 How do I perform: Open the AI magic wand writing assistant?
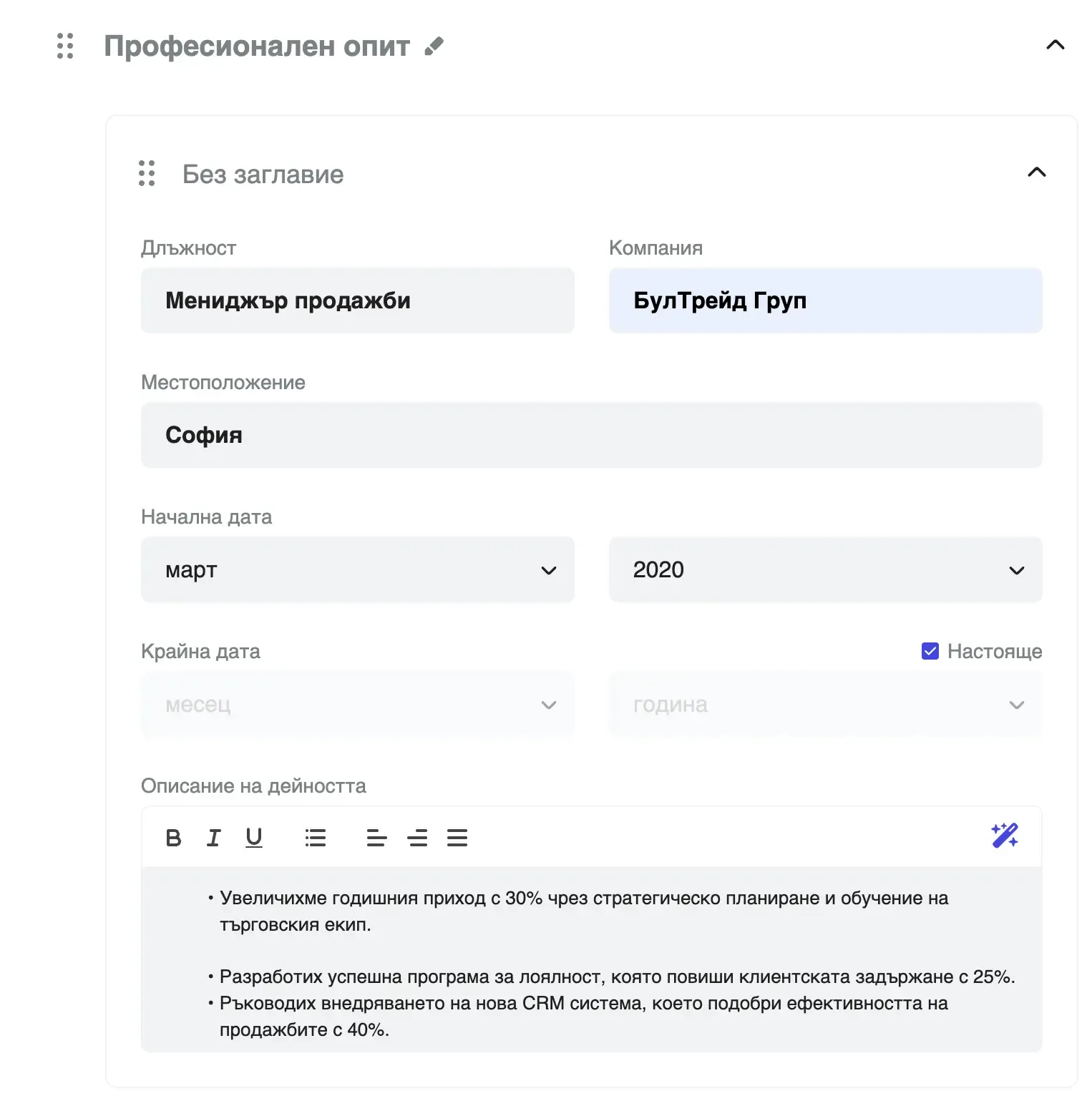coord(1005,836)
